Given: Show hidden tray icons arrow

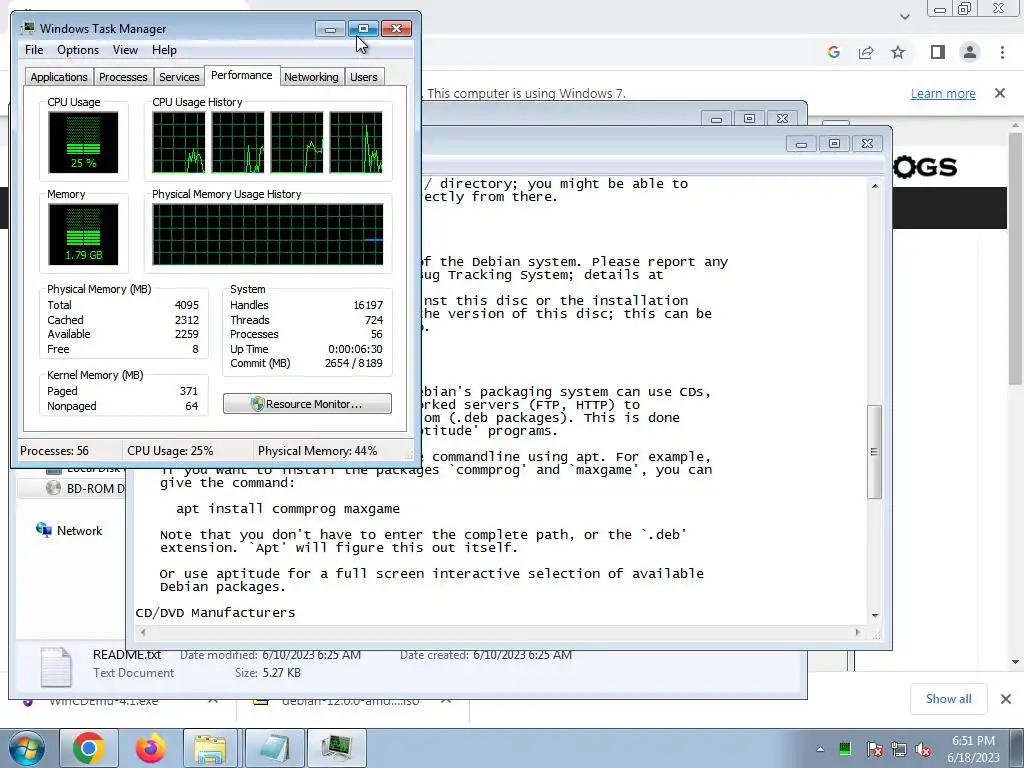Looking at the screenshot, I should tap(820, 749).
